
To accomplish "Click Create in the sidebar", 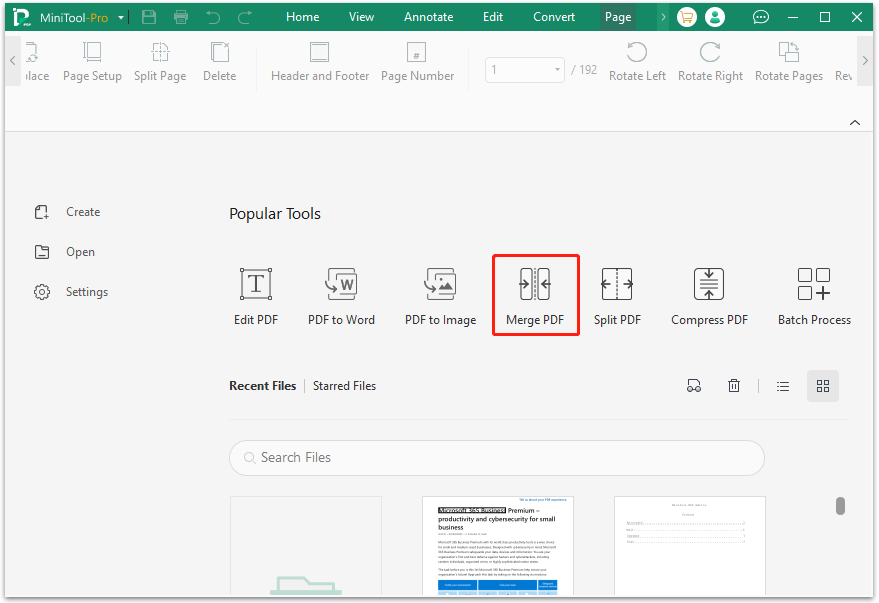I will point(67,212).
